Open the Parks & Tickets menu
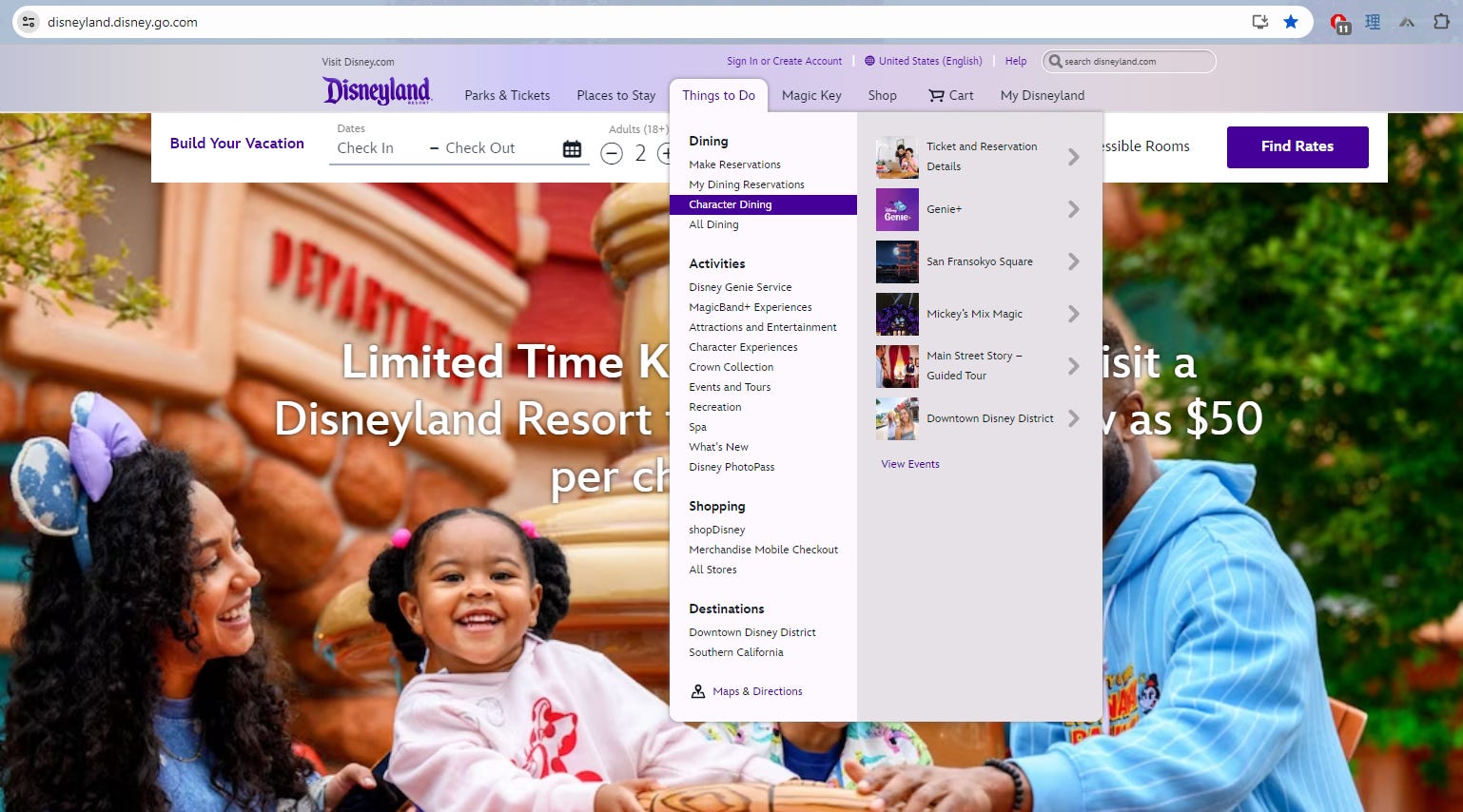Viewport: 1463px width, 812px height. [507, 95]
